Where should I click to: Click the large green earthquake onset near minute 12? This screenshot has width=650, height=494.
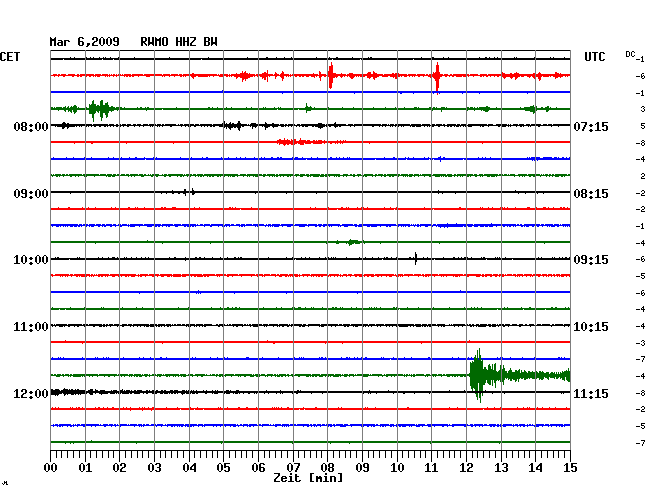[x=478, y=375]
